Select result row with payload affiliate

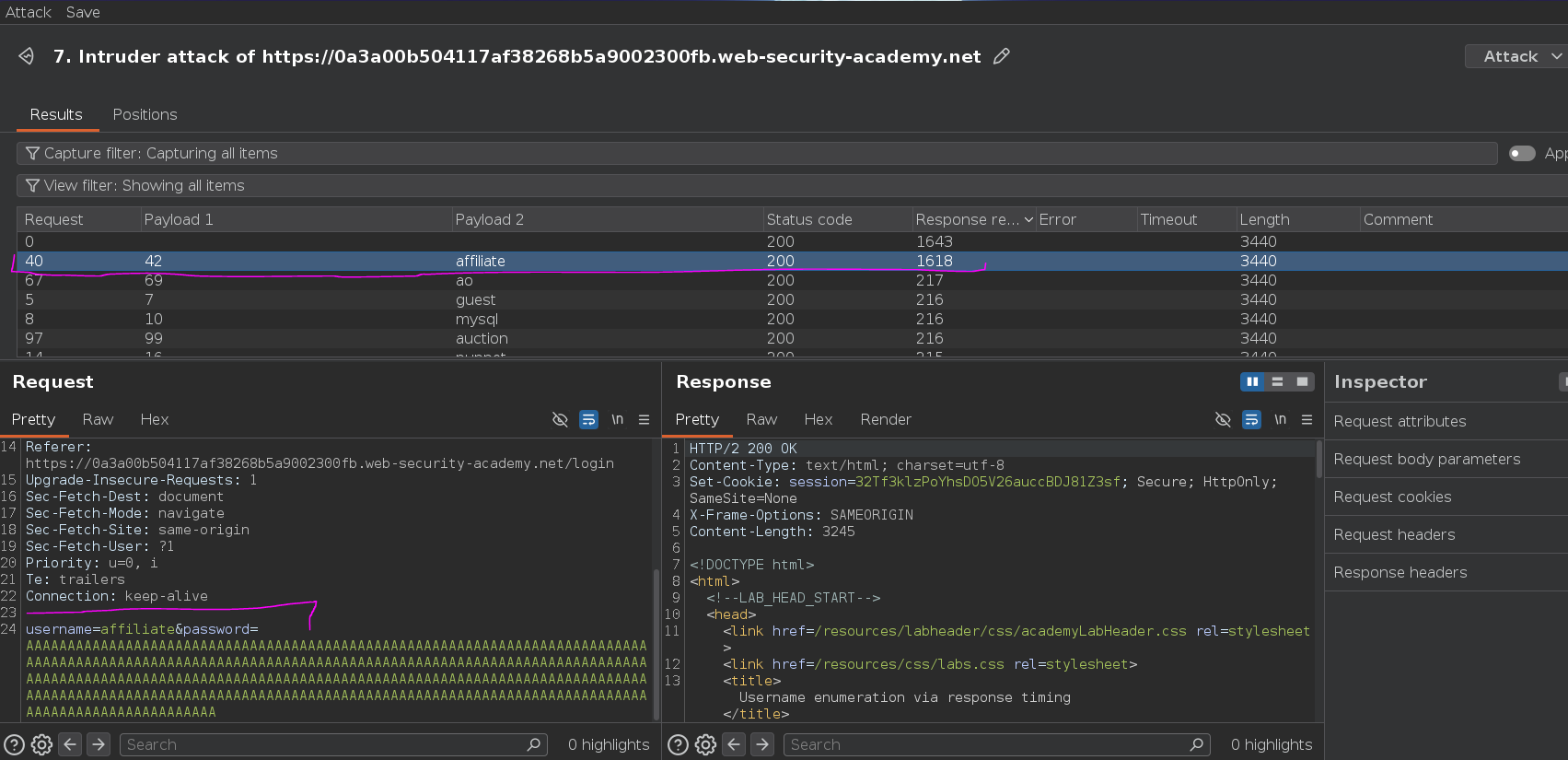click(x=792, y=261)
